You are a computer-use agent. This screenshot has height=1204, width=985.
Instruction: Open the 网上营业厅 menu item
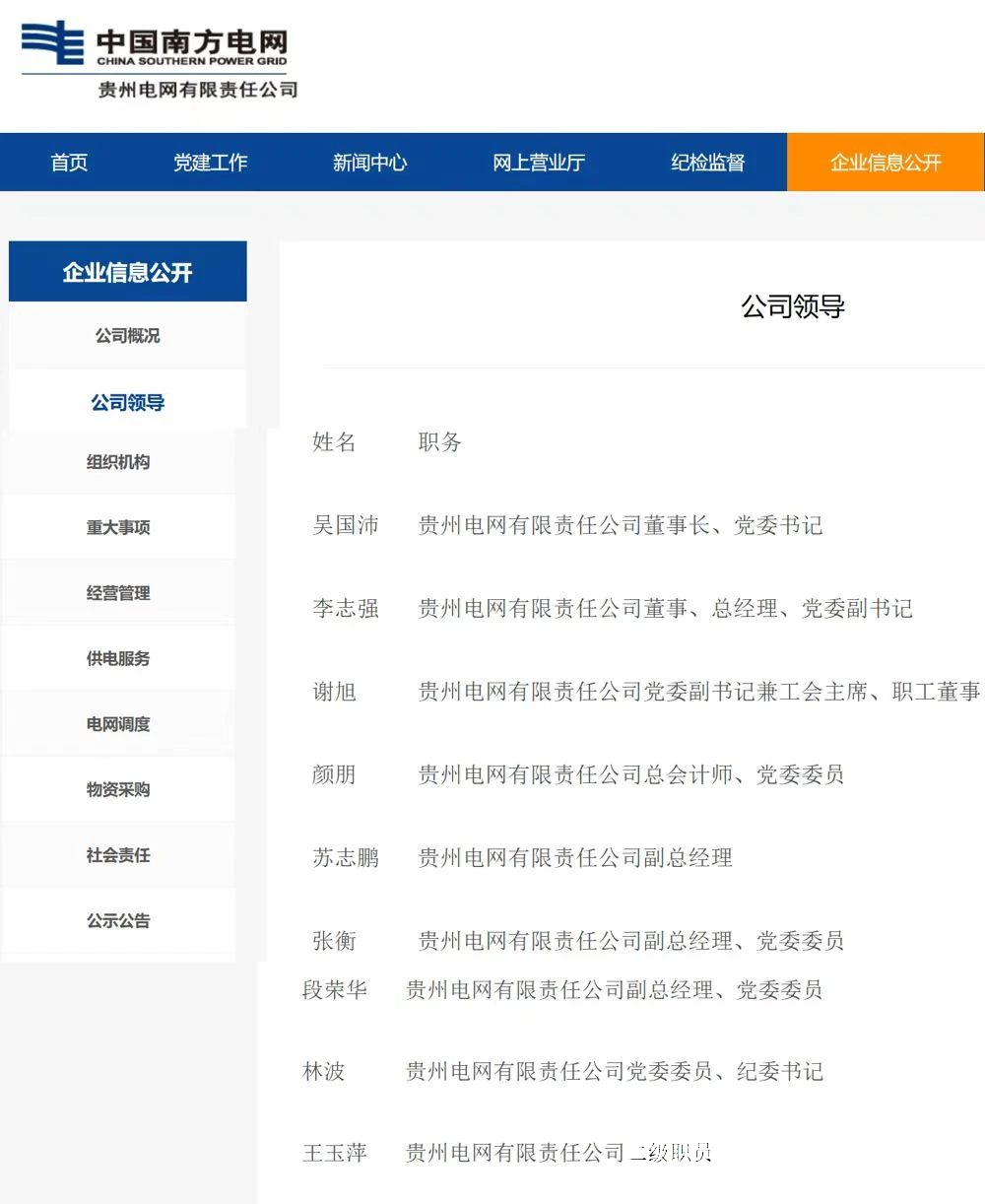click(x=539, y=162)
